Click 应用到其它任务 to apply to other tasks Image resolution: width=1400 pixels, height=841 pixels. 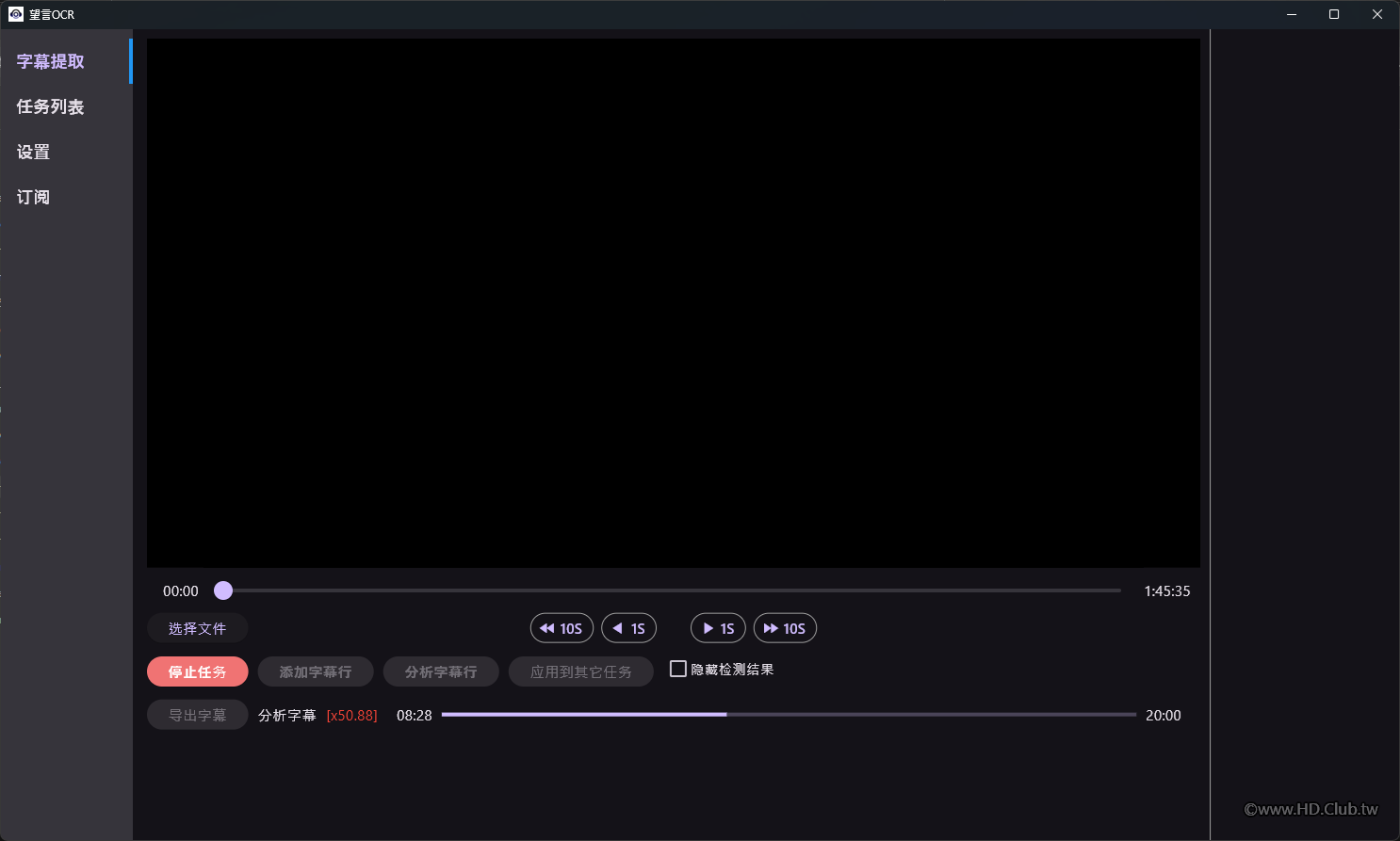click(580, 671)
